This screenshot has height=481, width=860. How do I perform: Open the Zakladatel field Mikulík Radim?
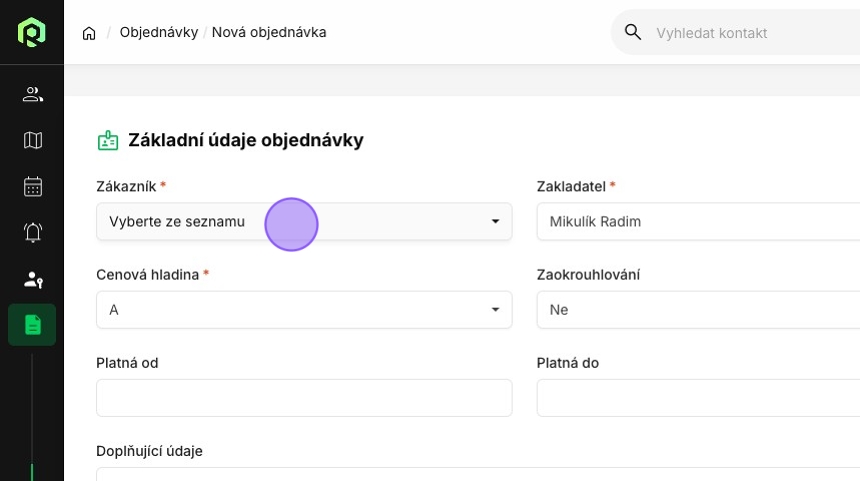pos(698,222)
